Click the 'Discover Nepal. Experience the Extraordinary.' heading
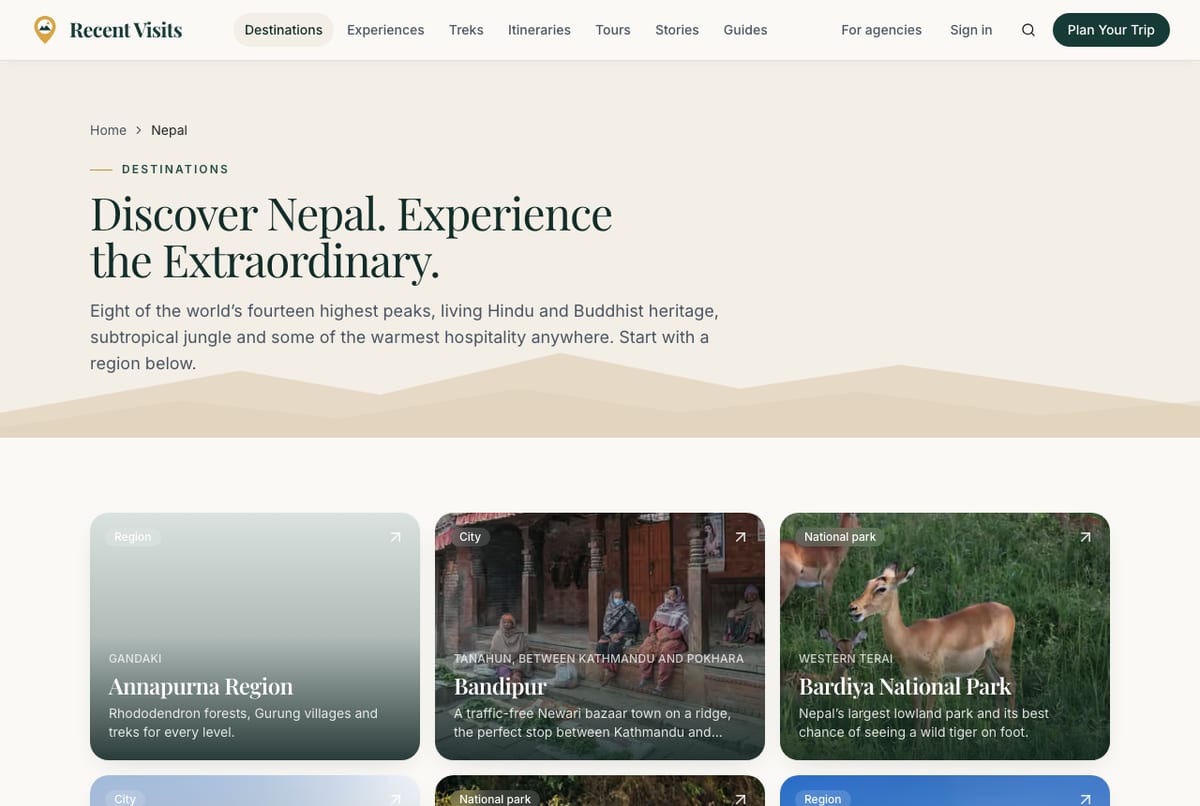The height and width of the screenshot is (806, 1200). click(351, 237)
